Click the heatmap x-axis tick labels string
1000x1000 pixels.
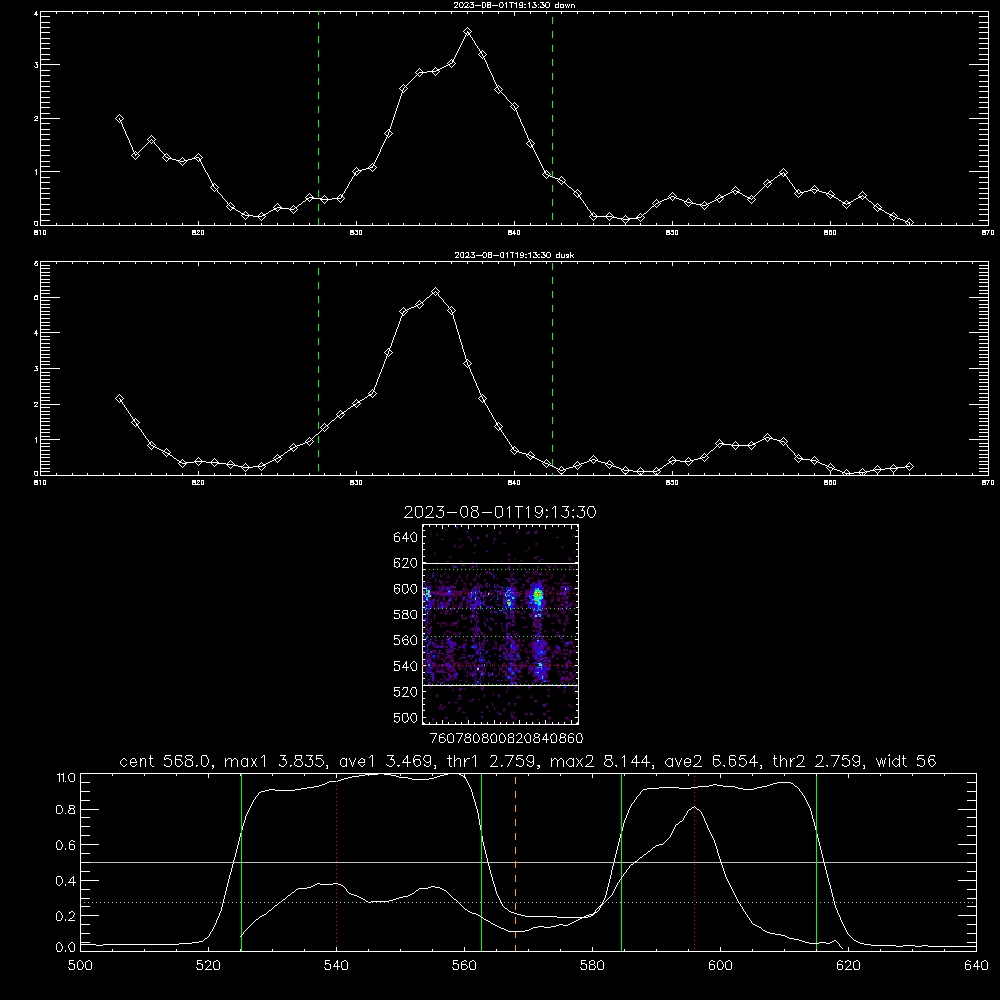point(507,738)
